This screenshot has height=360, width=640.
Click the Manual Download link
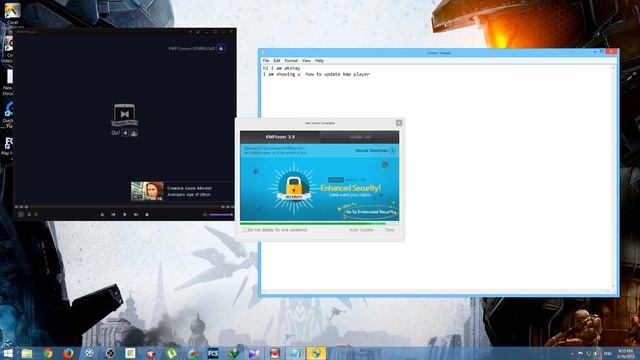[371, 151]
